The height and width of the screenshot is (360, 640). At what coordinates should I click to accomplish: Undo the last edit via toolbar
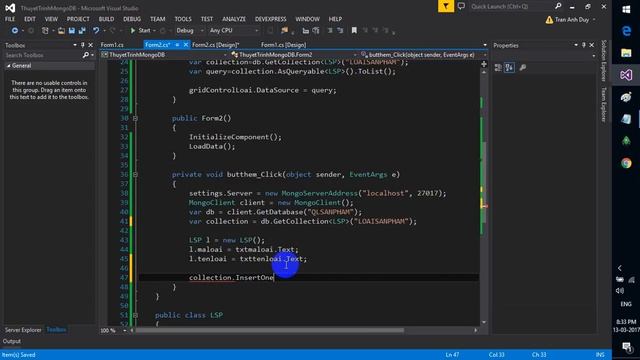click(96, 31)
